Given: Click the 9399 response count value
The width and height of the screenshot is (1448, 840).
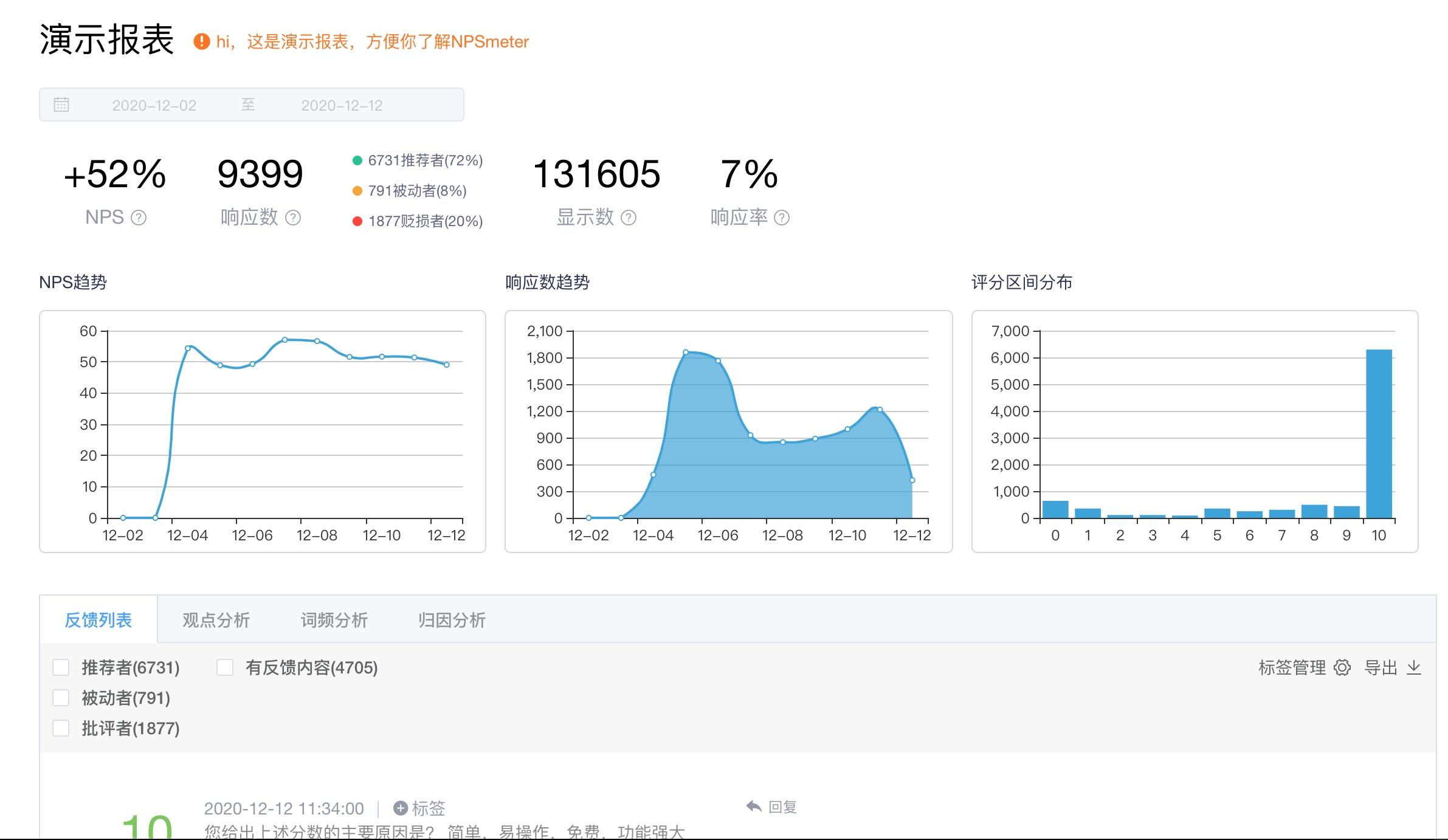Looking at the screenshot, I should pos(260,174).
